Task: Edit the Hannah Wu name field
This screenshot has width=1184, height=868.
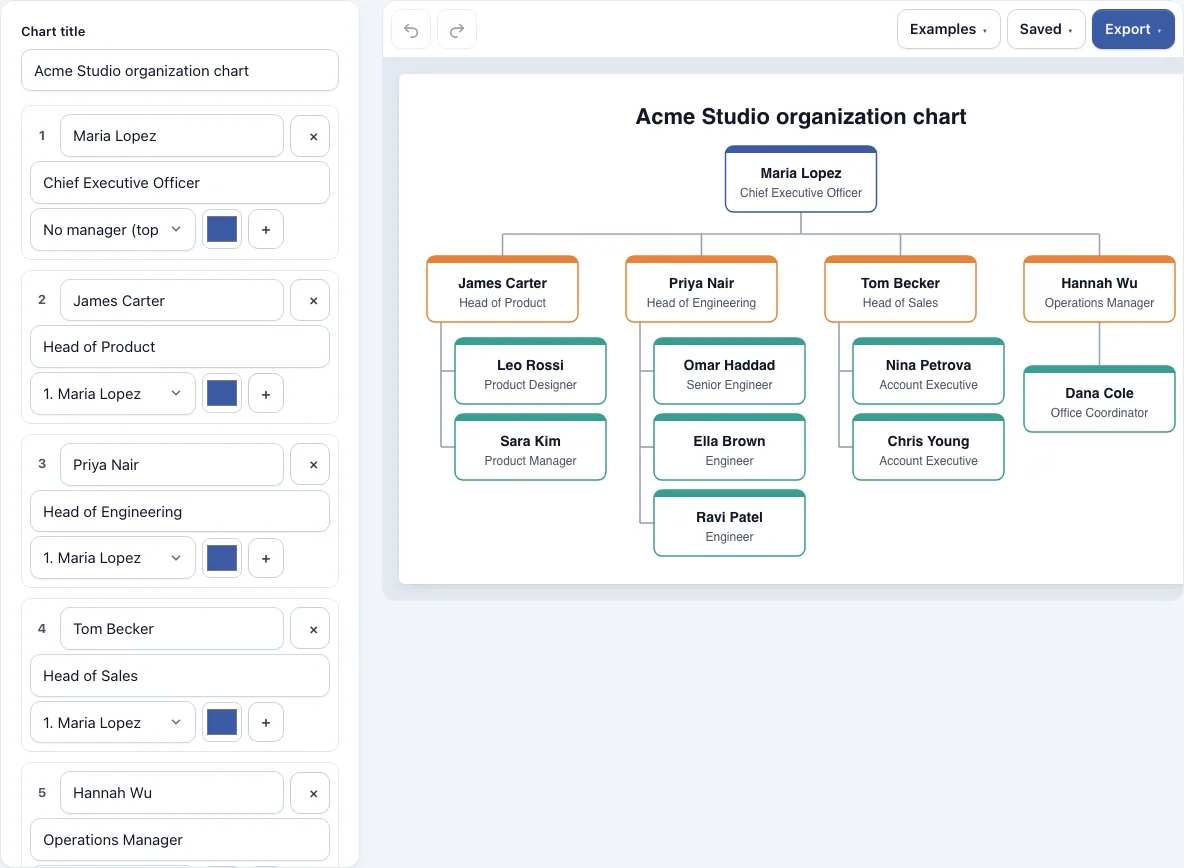Action: [x=171, y=793]
